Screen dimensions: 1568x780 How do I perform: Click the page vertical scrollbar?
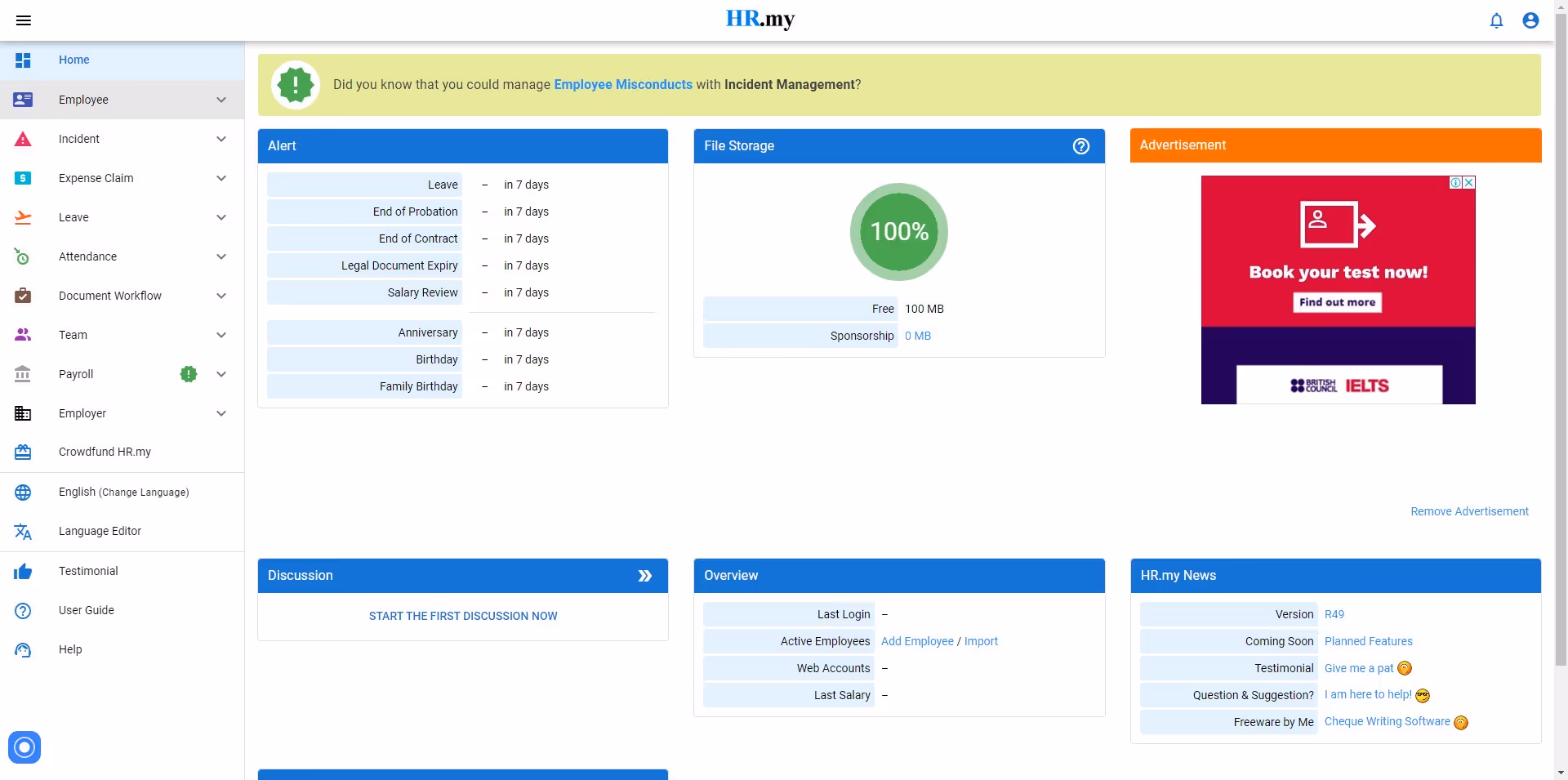[1561, 339]
